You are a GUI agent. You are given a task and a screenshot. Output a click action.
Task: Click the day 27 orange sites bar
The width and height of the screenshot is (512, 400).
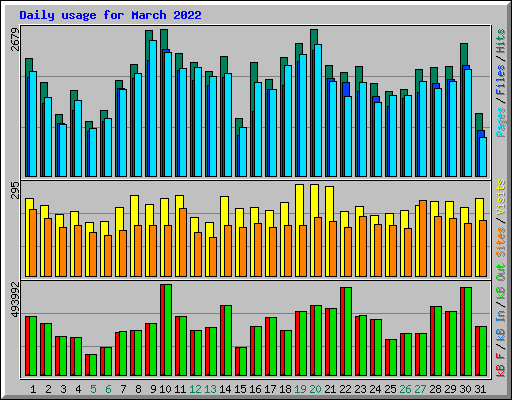[423, 239]
